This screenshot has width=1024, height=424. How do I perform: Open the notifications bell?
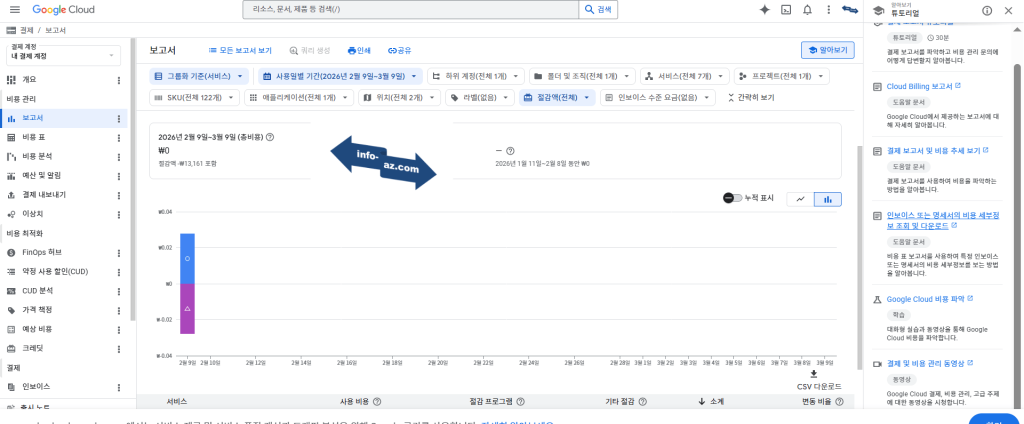808,10
